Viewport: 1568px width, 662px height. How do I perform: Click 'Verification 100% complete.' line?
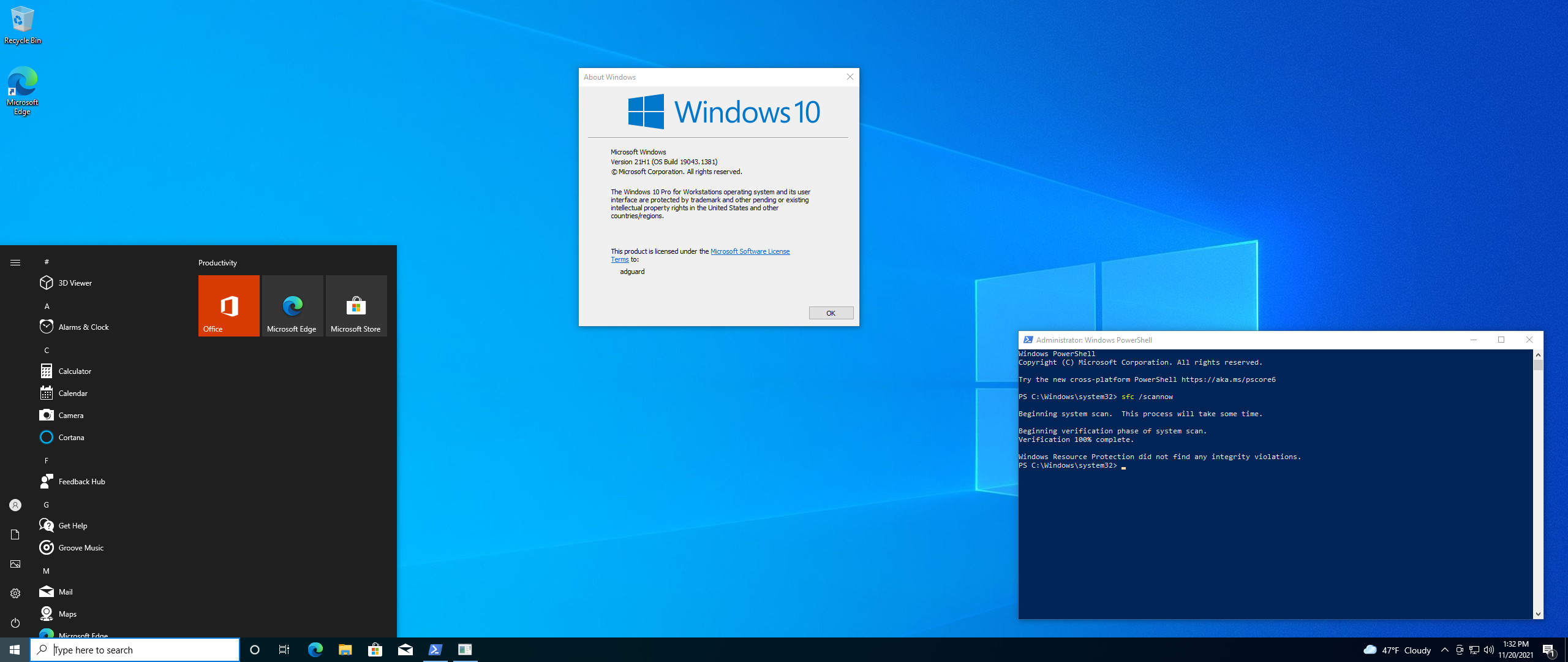click(x=1076, y=439)
